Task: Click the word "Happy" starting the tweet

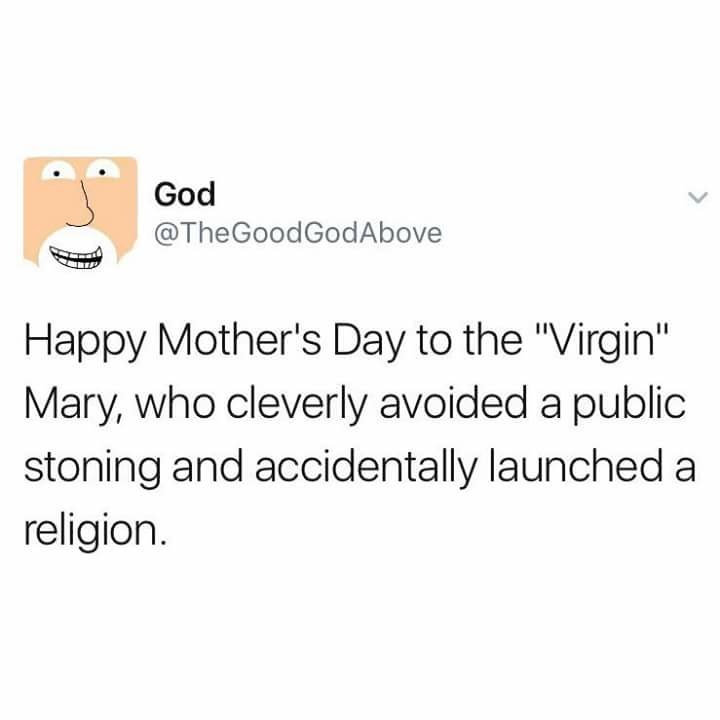Action: pyautogui.click(x=84, y=344)
